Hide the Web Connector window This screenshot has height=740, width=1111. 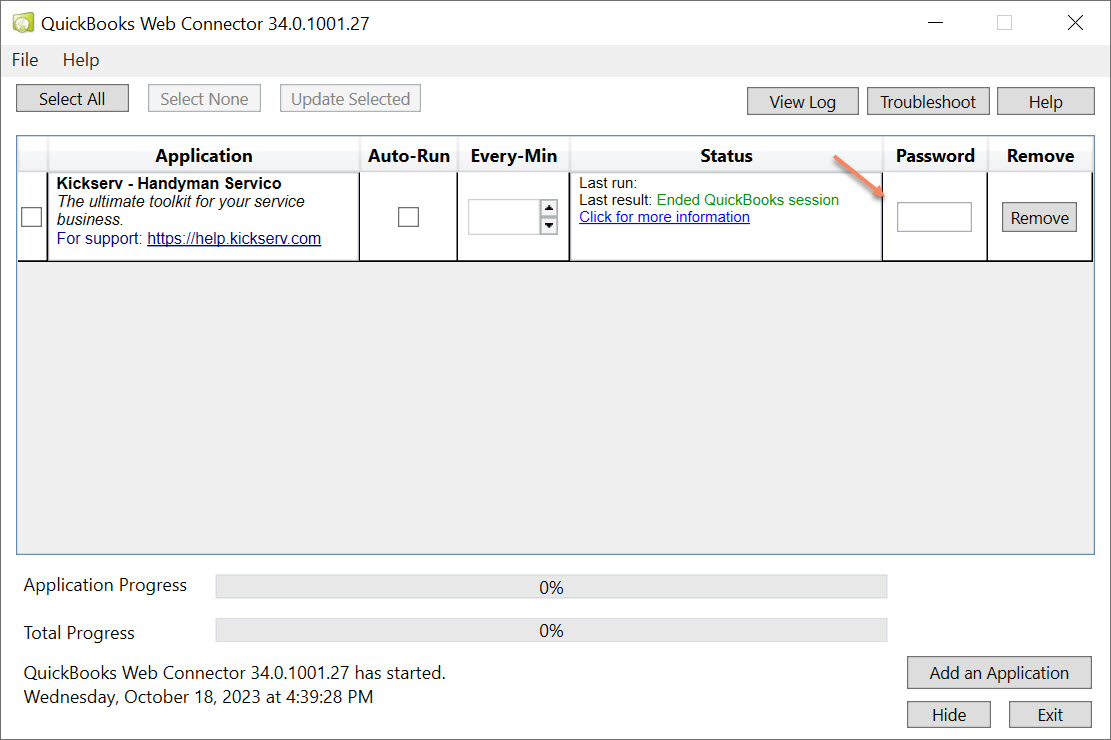(x=949, y=714)
